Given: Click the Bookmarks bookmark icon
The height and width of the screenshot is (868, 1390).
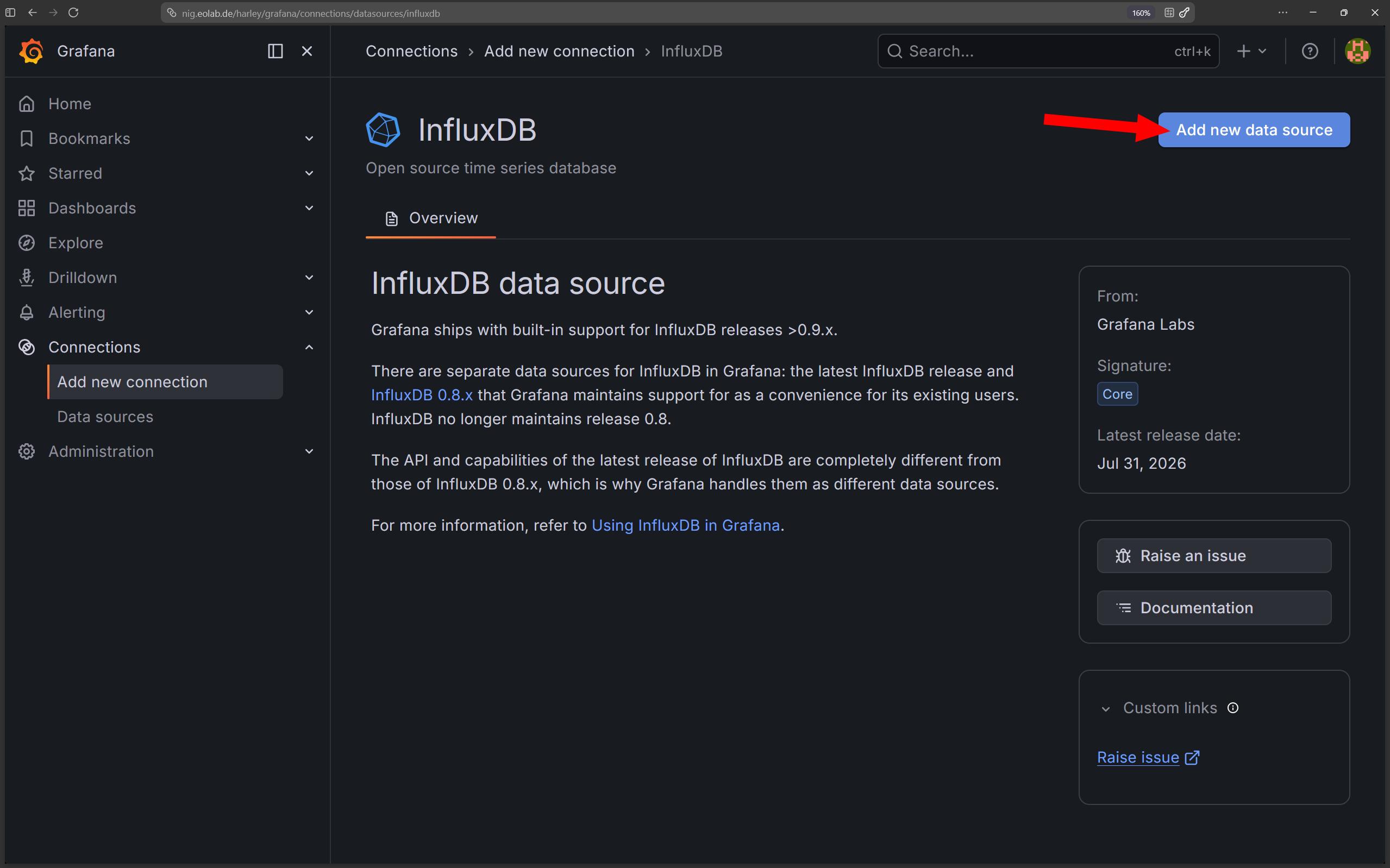Looking at the screenshot, I should coord(27,139).
